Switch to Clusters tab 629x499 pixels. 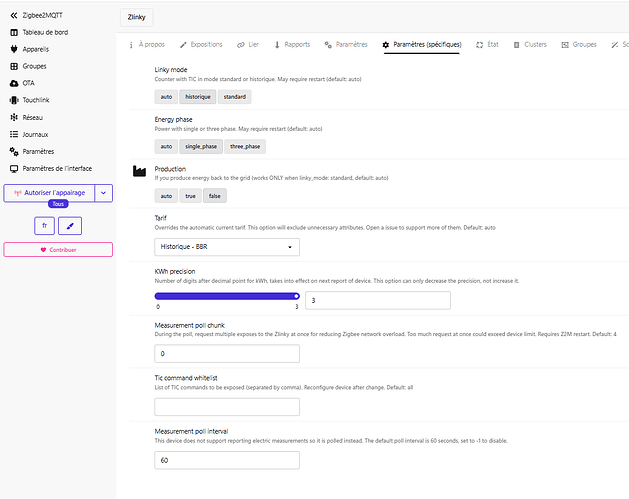coord(530,45)
